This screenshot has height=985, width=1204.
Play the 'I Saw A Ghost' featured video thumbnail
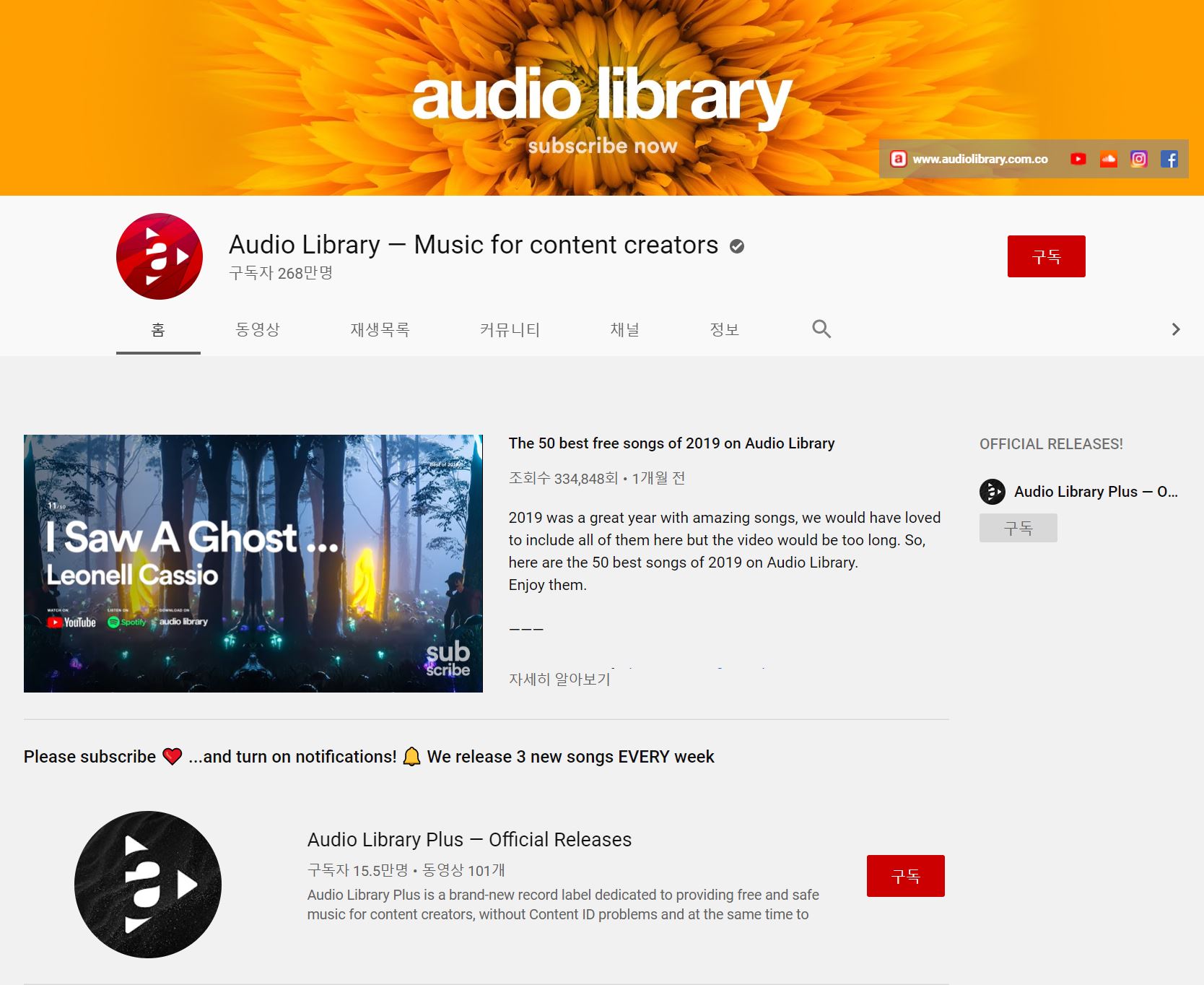pyautogui.click(x=253, y=563)
